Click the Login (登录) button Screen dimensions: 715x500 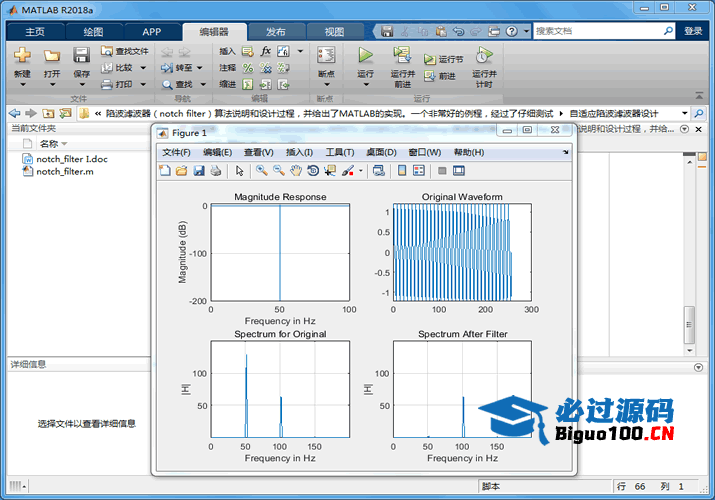click(x=693, y=31)
